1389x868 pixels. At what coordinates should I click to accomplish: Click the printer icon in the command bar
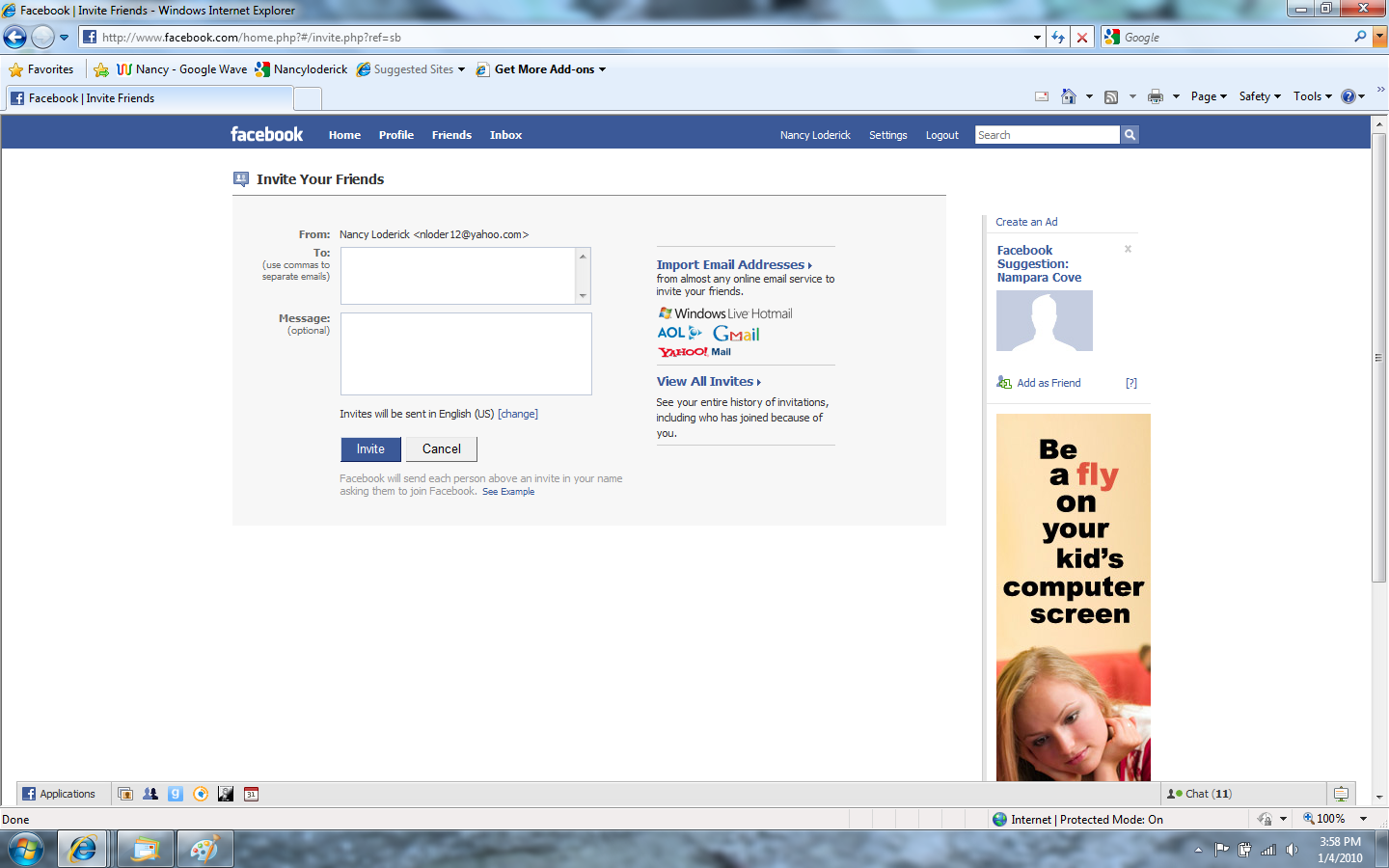coord(1155,96)
